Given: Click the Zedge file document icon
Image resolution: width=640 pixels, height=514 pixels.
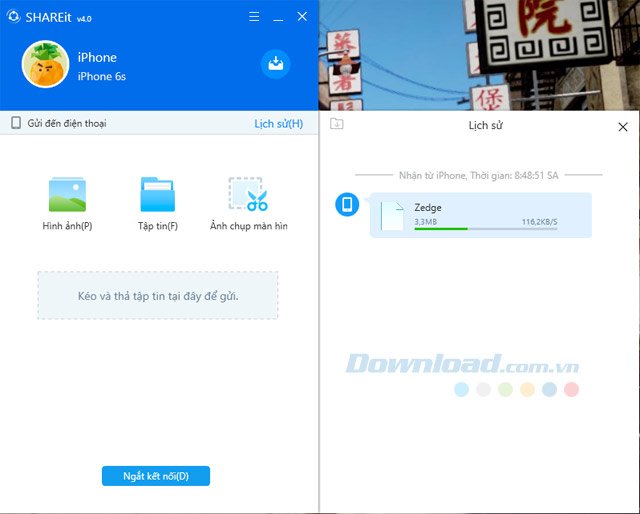Looking at the screenshot, I should pos(392,216).
